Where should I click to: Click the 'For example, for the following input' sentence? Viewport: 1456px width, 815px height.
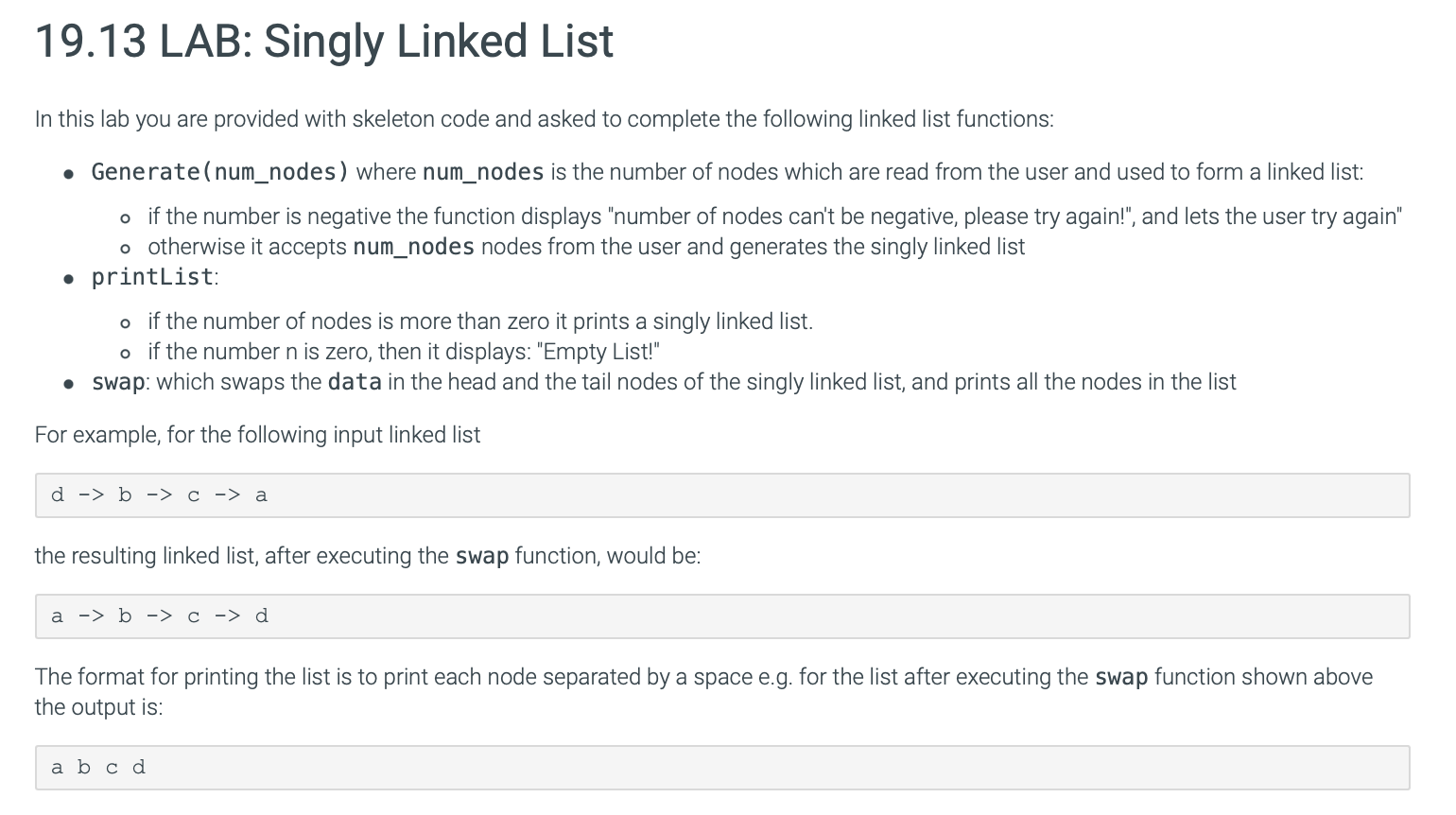coord(258,435)
